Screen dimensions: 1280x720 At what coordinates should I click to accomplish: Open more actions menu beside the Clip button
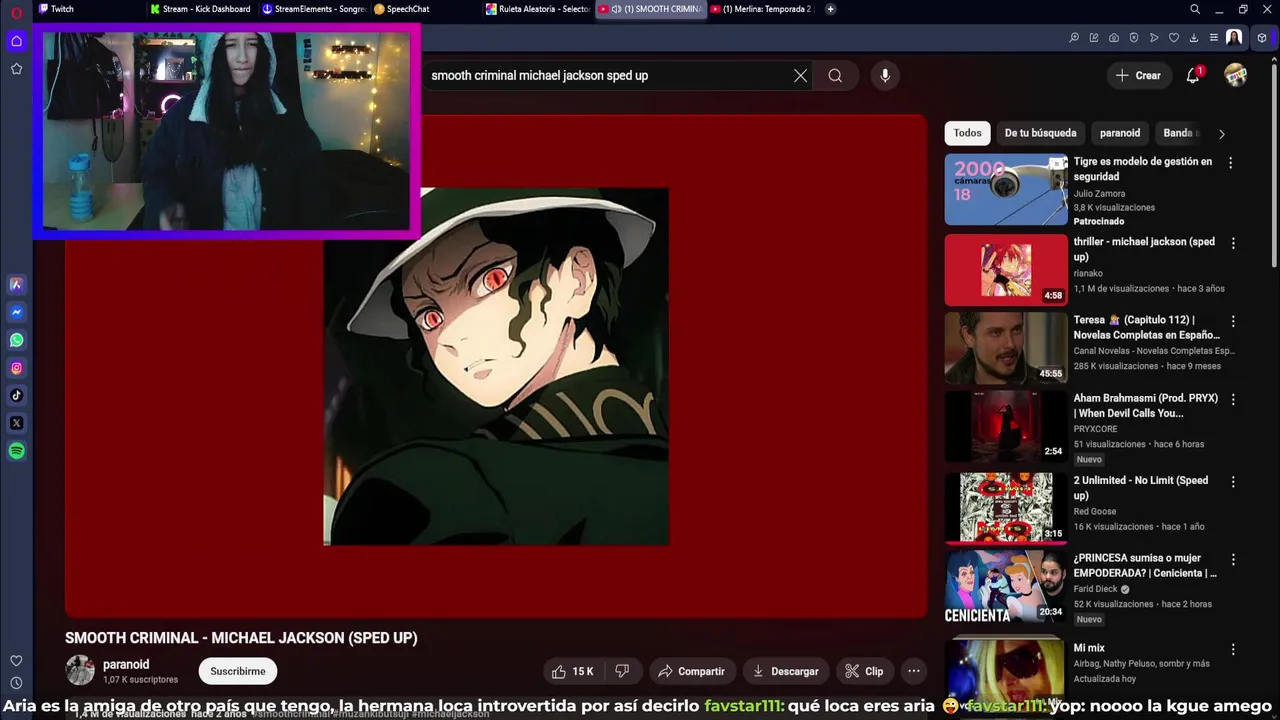(x=913, y=671)
